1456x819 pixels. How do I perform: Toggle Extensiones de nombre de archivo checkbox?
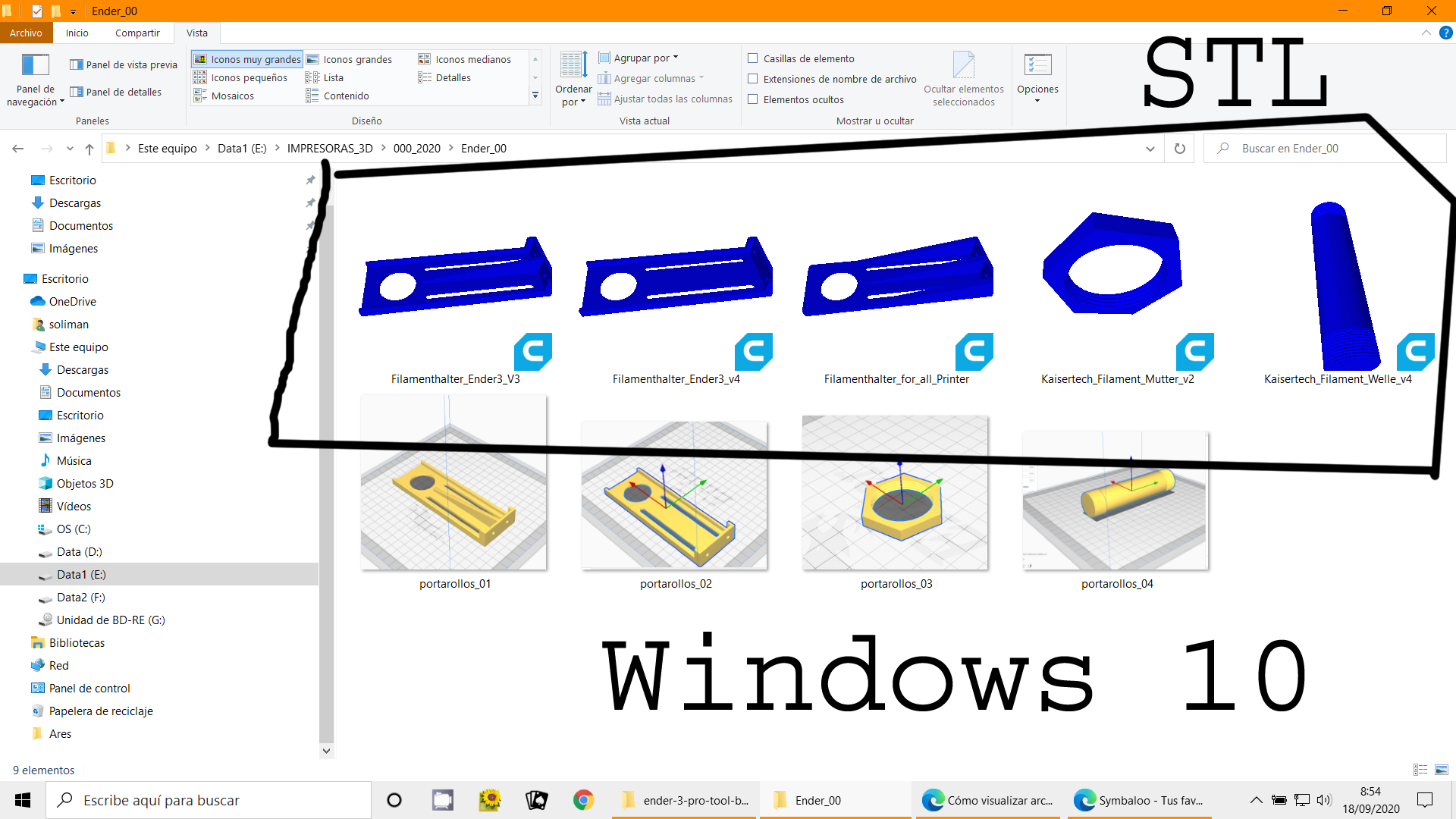point(753,79)
